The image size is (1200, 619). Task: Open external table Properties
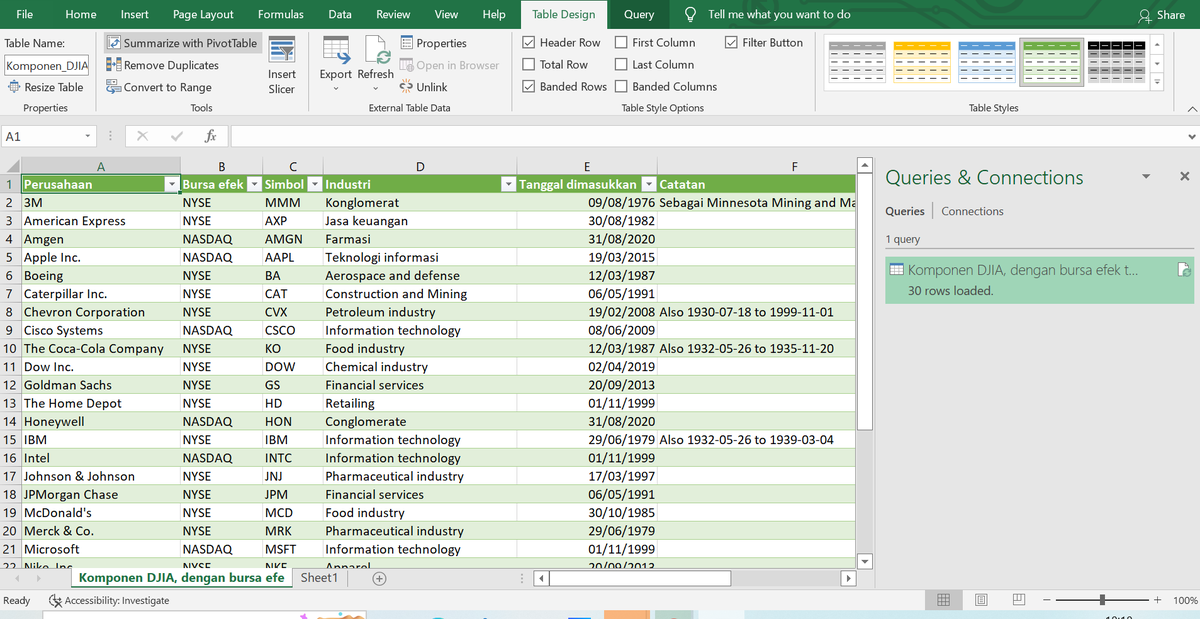coord(433,43)
